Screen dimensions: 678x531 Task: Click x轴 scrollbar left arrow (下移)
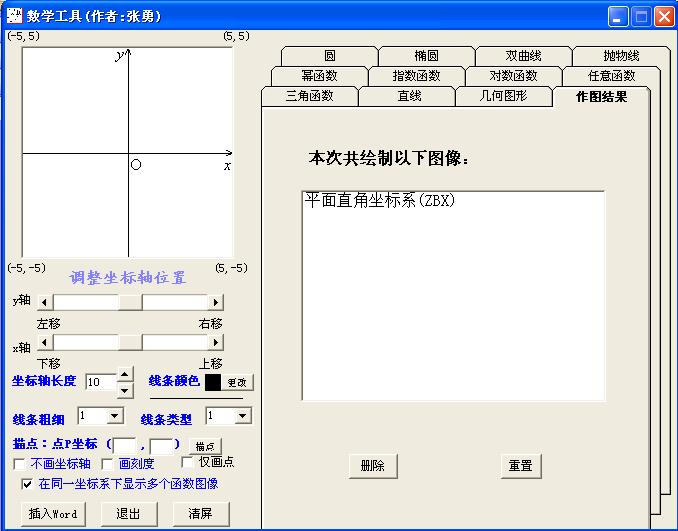point(45,342)
